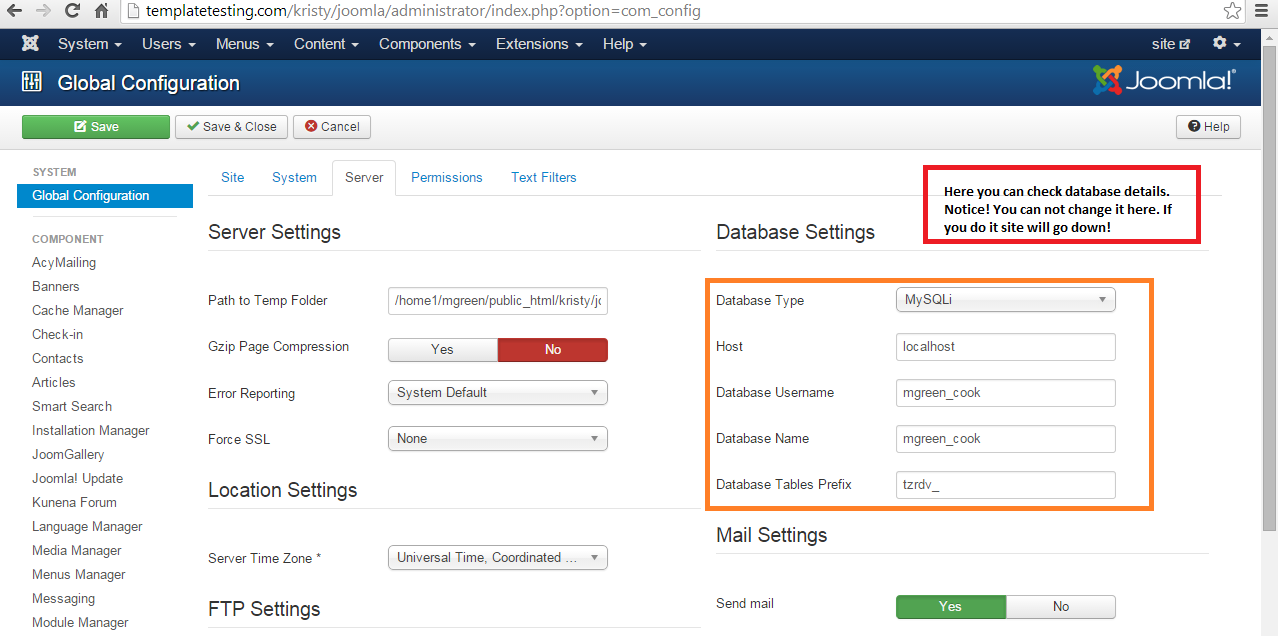Set Send mail to Yes
Image resolution: width=1278 pixels, height=636 pixels.
click(x=950, y=606)
